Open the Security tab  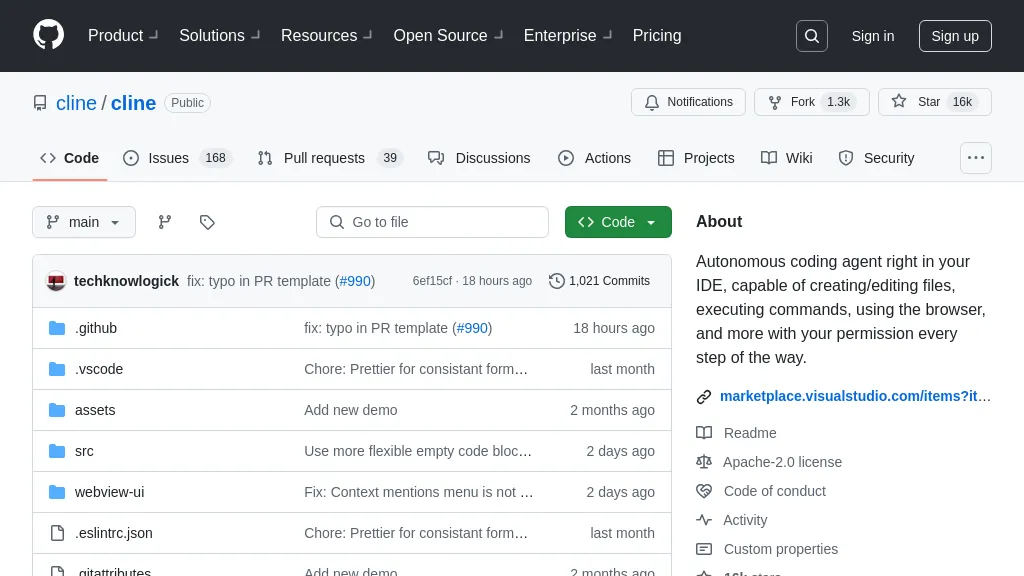tap(876, 158)
